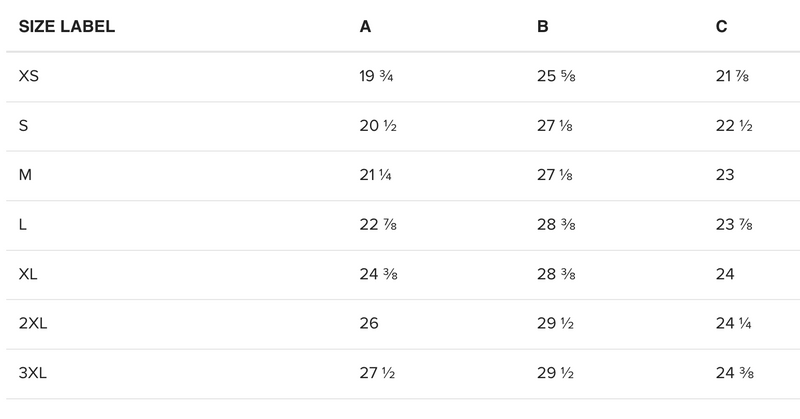
Task: Click XS measurement A value 19 ¾
Action: 376,77
